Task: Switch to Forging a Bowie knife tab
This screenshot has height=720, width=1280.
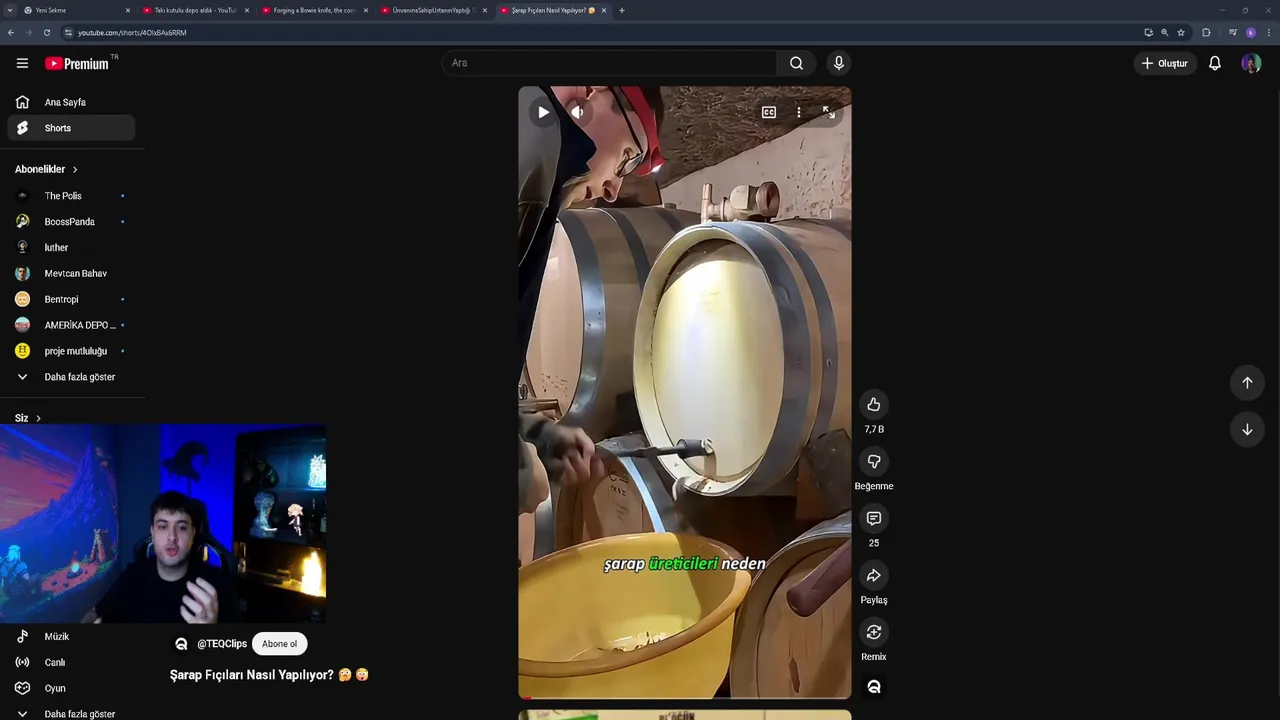Action: point(314,10)
